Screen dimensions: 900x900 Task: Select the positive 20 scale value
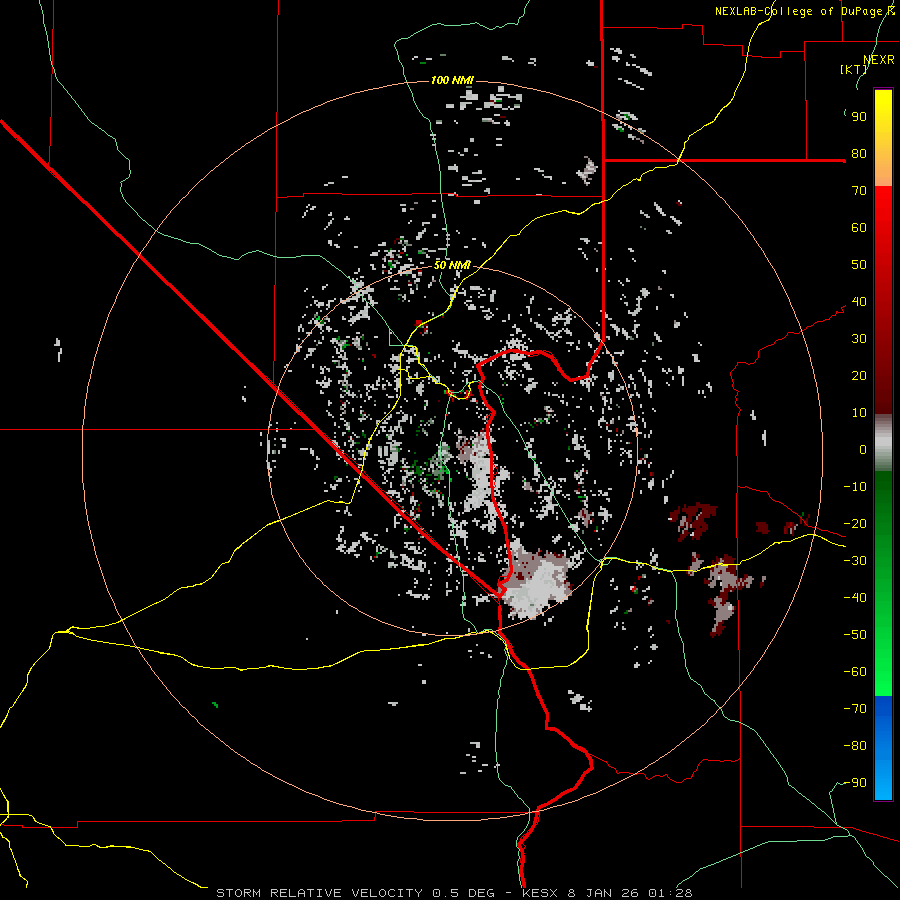point(859,376)
